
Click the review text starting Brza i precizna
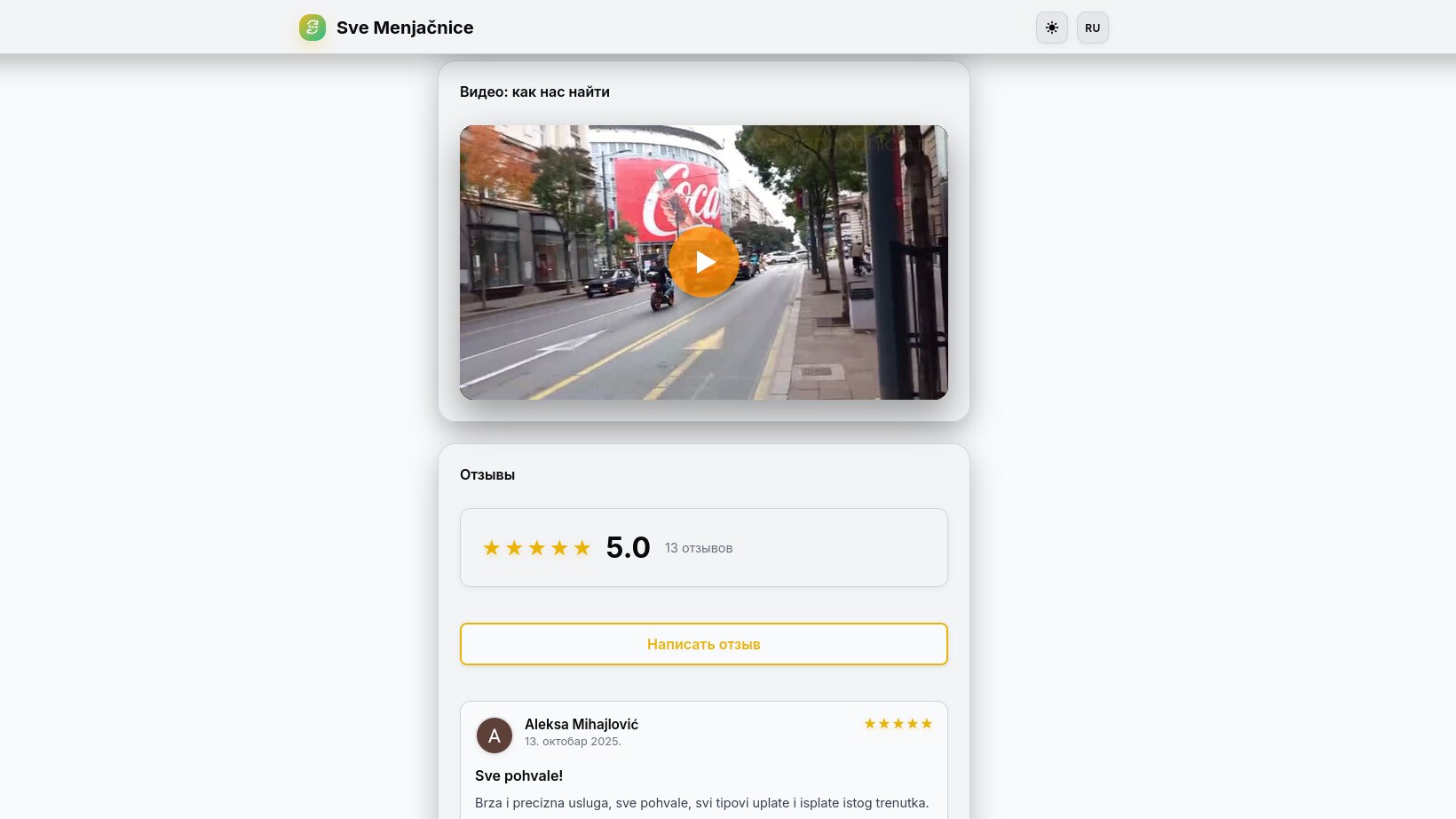[x=702, y=803]
